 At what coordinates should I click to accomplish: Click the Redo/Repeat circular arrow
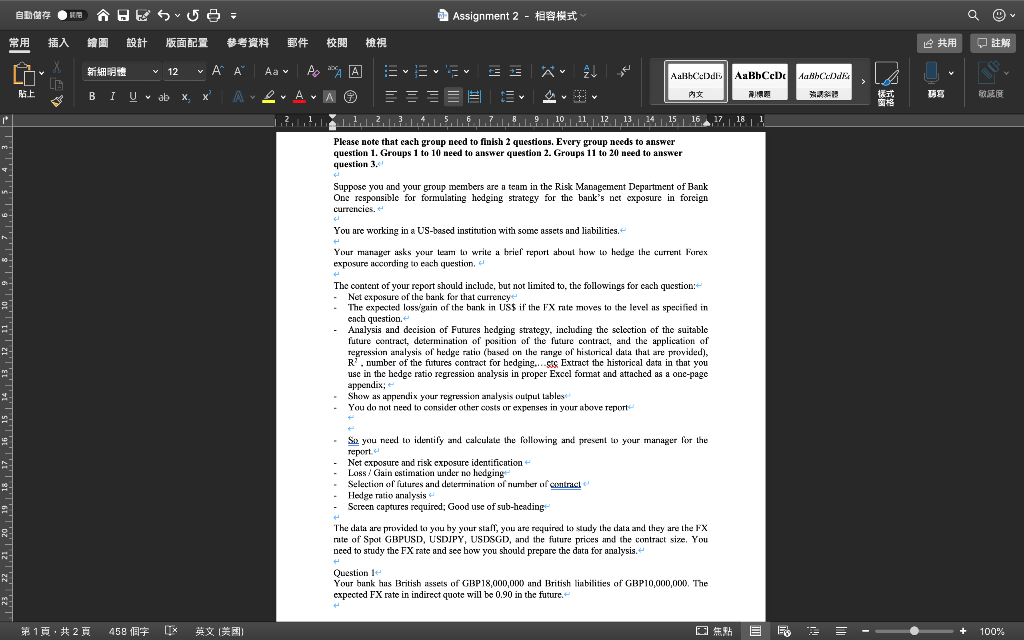coord(193,15)
